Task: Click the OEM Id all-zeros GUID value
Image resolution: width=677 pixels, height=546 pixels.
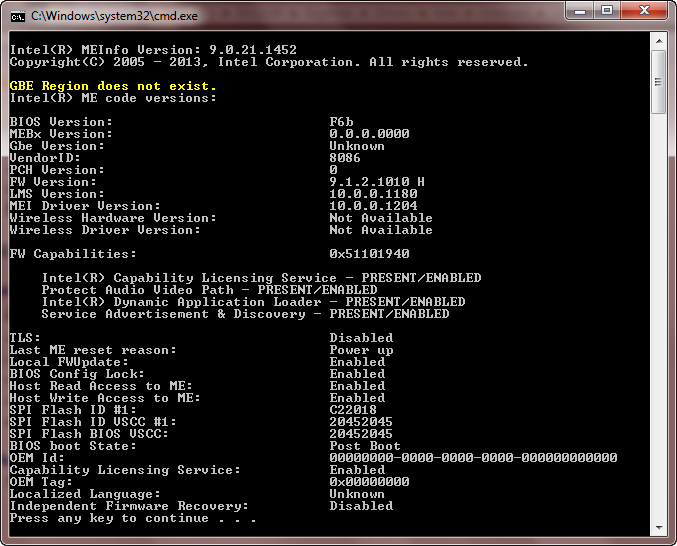Action: point(473,458)
